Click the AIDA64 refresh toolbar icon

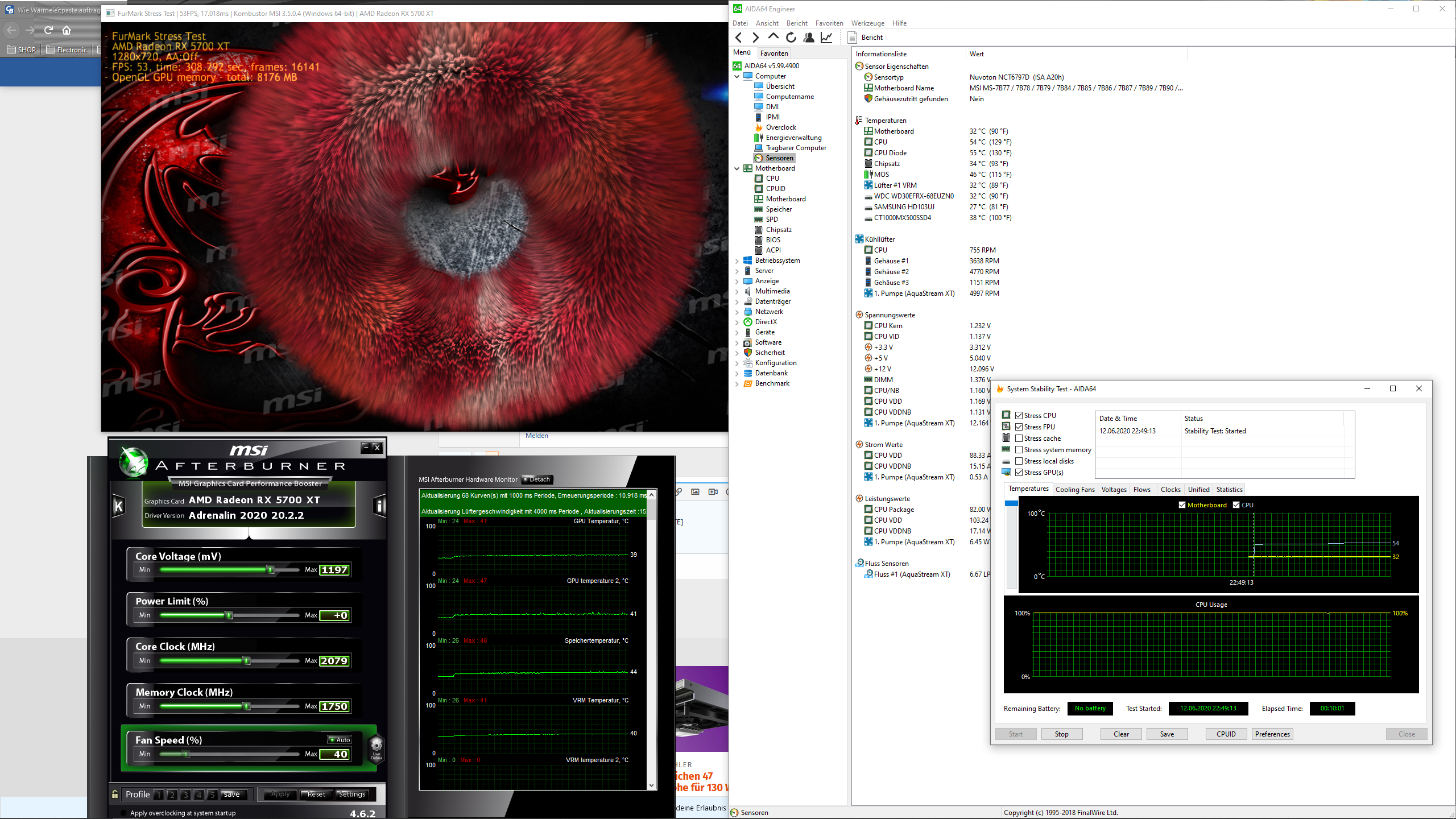pos(791,38)
